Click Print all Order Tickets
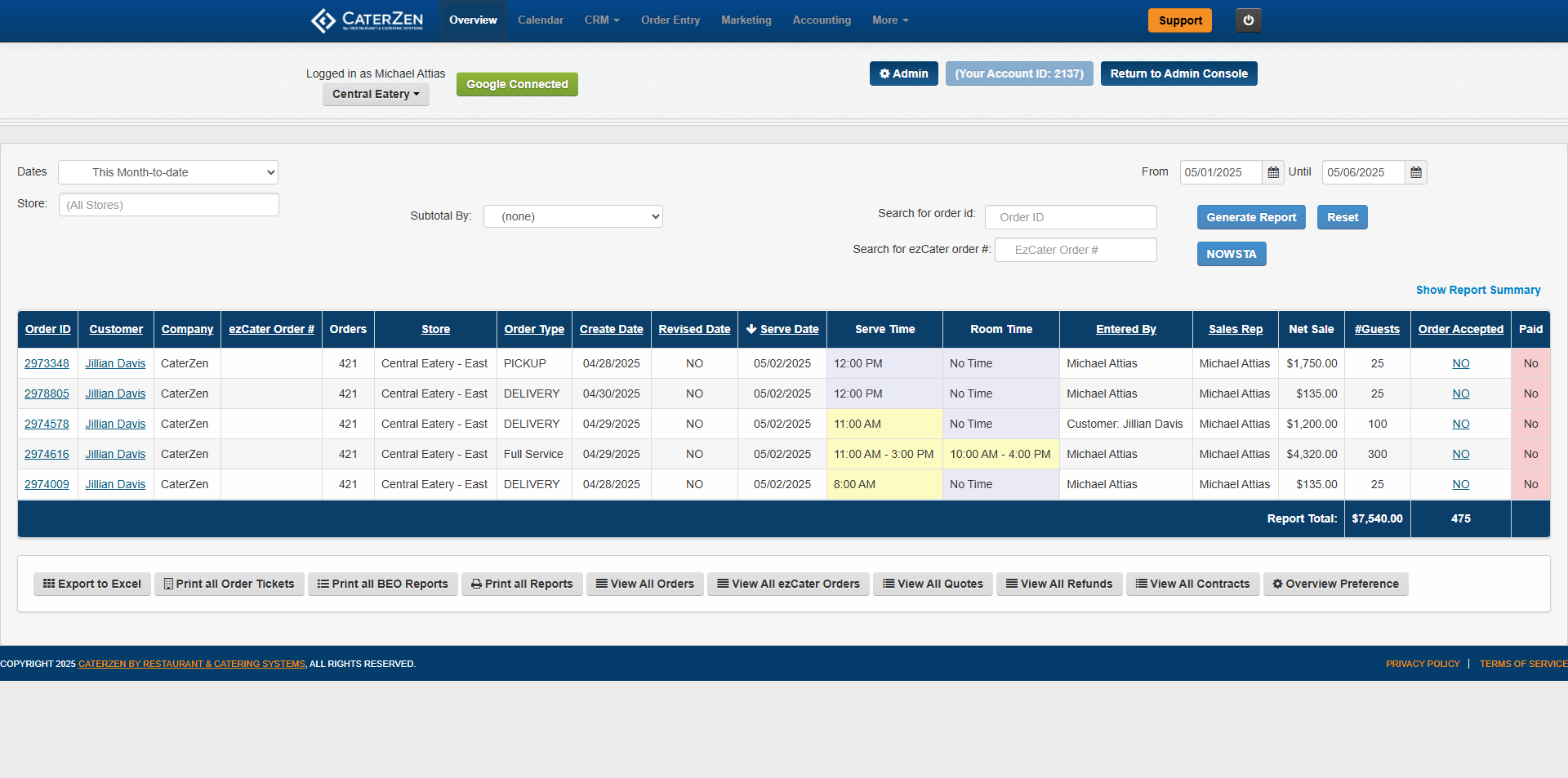Image resolution: width=1568 pixels, height=778 pixels. (229, 584)
